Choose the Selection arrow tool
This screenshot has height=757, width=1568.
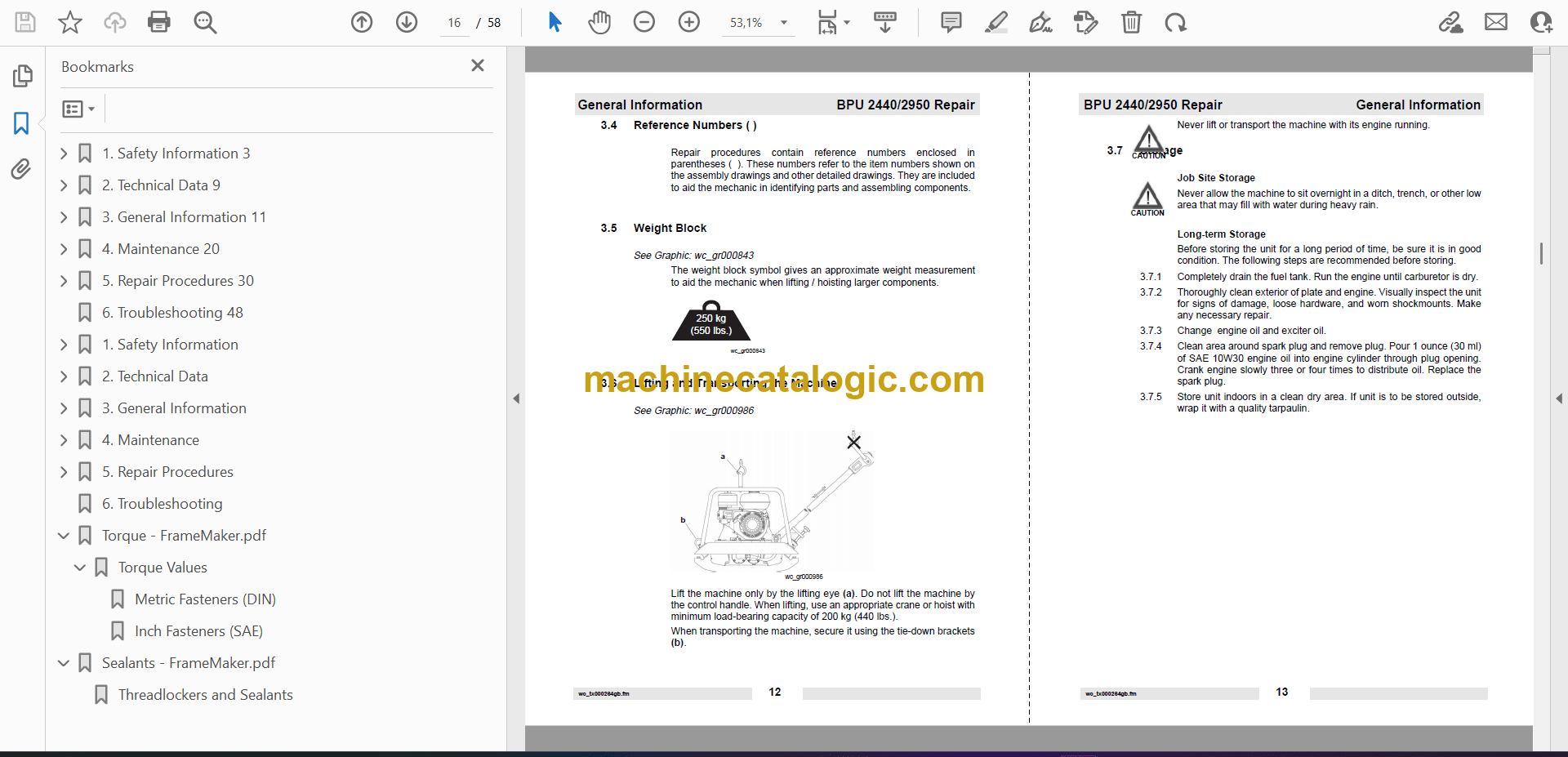(x=555, y=22)
